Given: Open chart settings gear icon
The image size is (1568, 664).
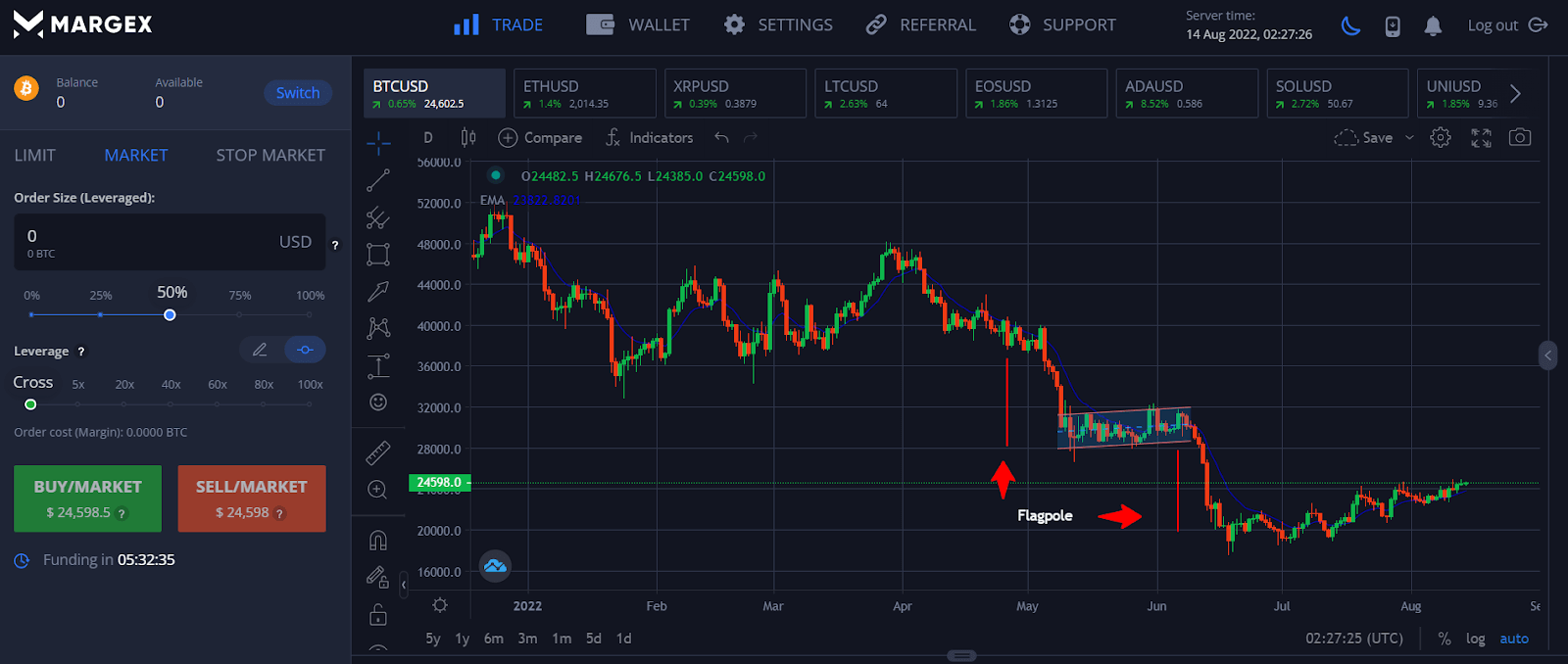Looking at the screenshot, I should 1440,138.
